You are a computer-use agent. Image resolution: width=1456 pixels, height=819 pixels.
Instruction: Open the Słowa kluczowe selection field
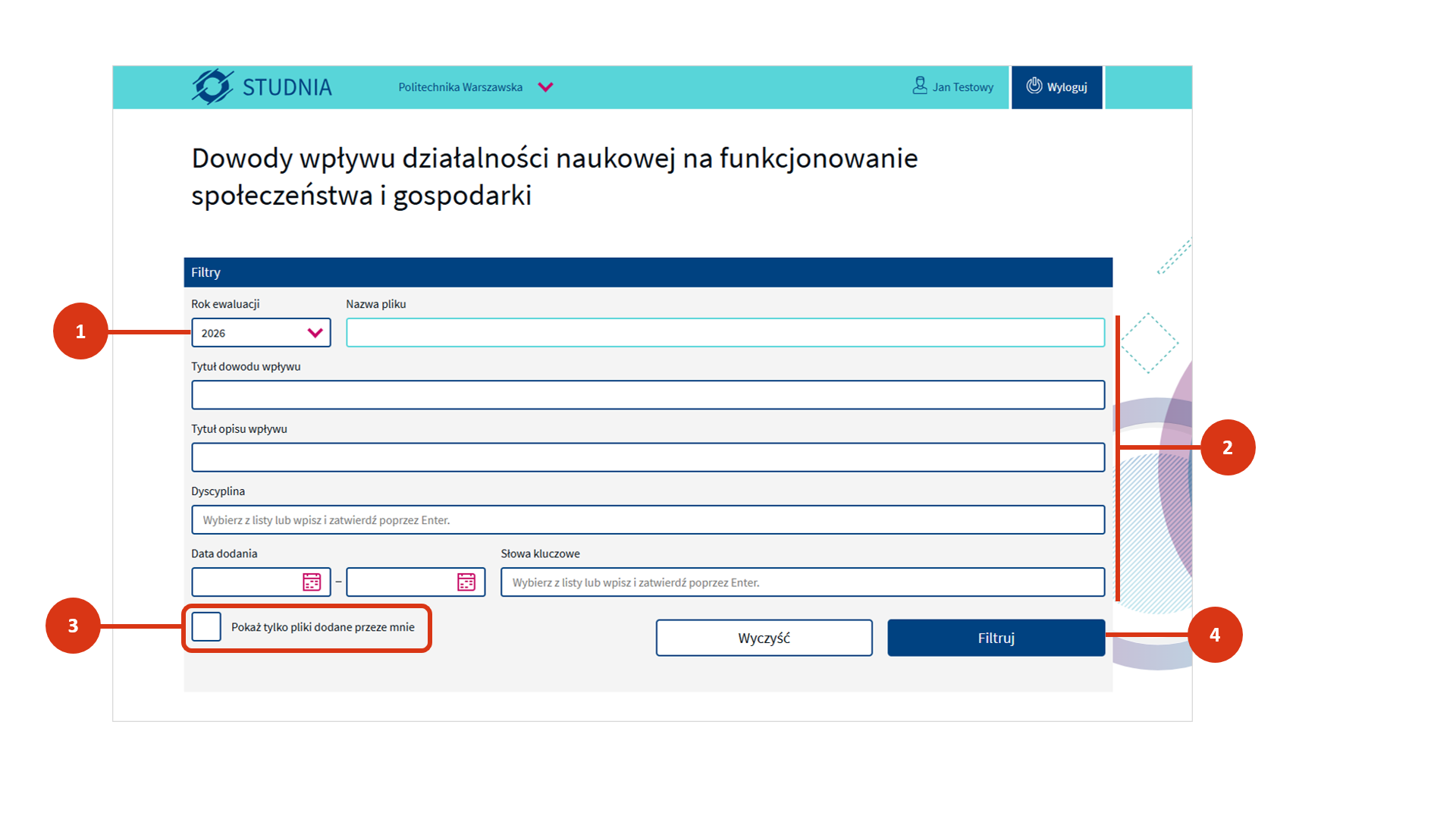click(802, 582)
